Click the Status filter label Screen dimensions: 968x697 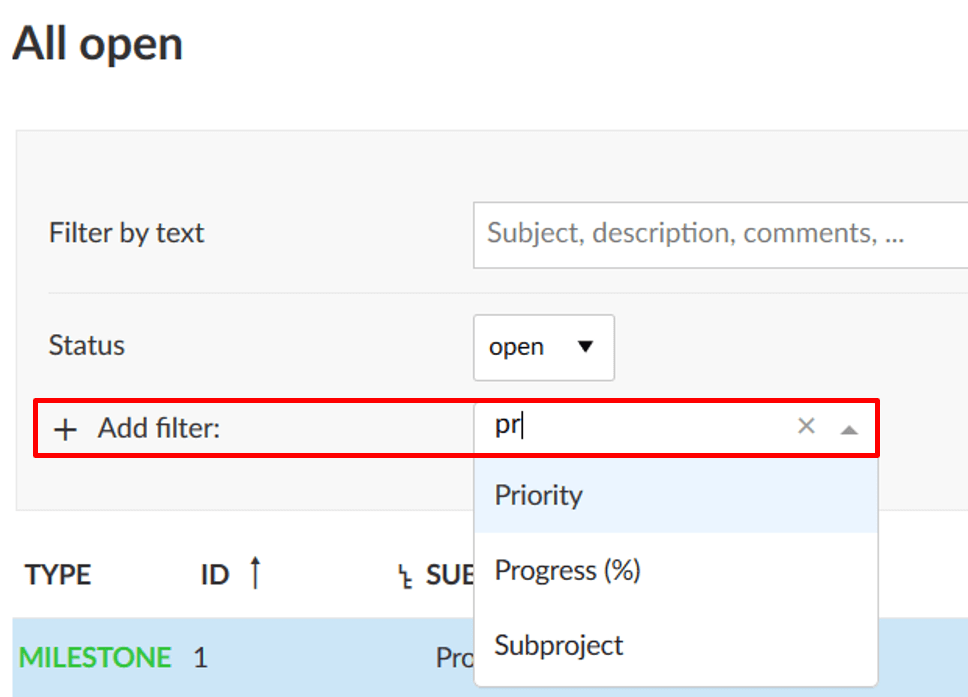point(87,346)
